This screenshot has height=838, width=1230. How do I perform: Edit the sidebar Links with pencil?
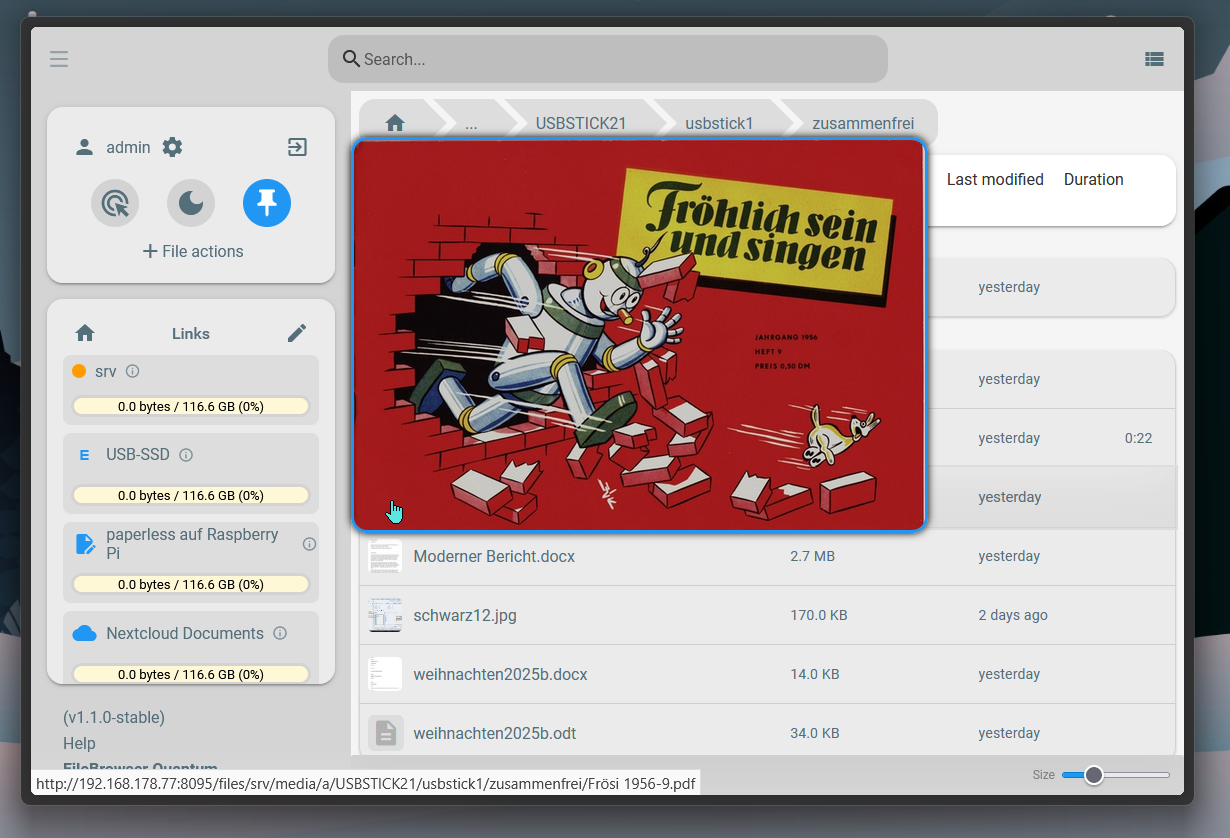click(x=297, y=333)
